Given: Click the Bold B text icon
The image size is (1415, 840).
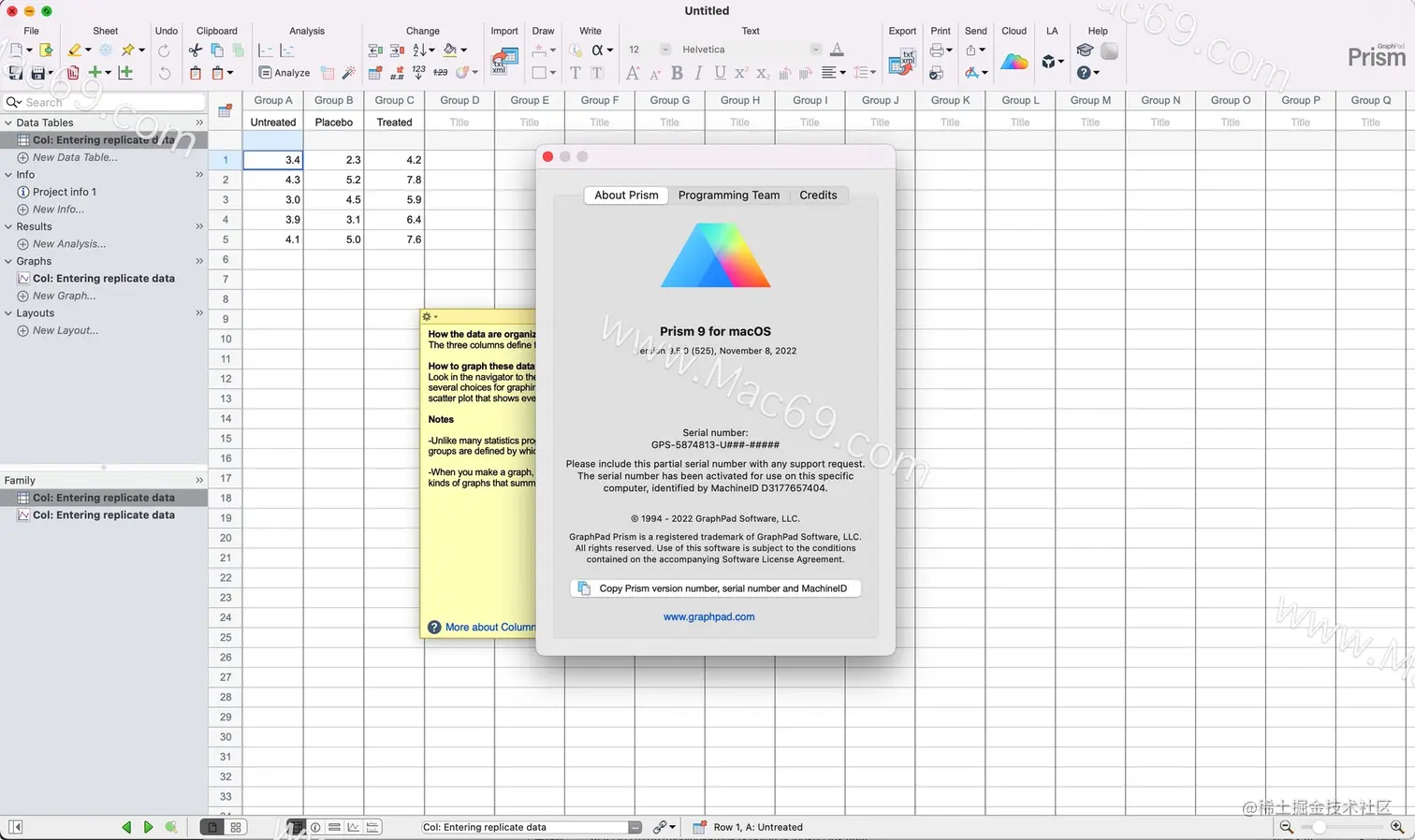Looking at the screenshot, I should click(677, 73).
